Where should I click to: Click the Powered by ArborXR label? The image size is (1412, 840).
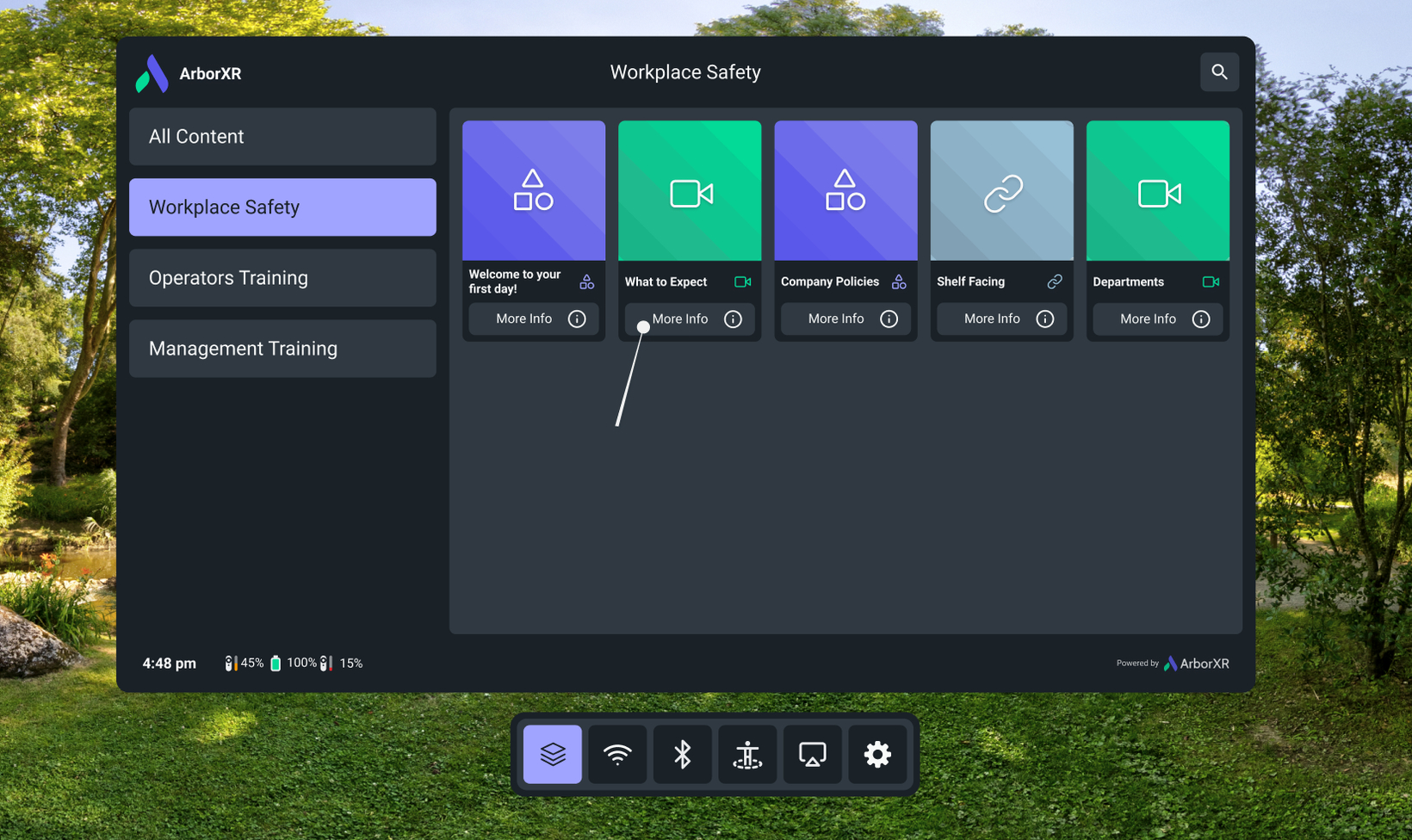click(1173, 664)
